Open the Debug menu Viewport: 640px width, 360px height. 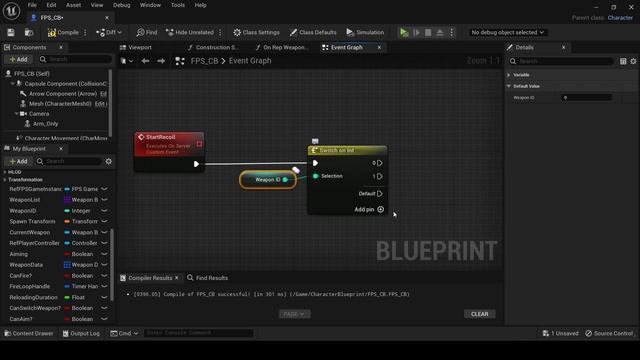(x=121, y=5)
